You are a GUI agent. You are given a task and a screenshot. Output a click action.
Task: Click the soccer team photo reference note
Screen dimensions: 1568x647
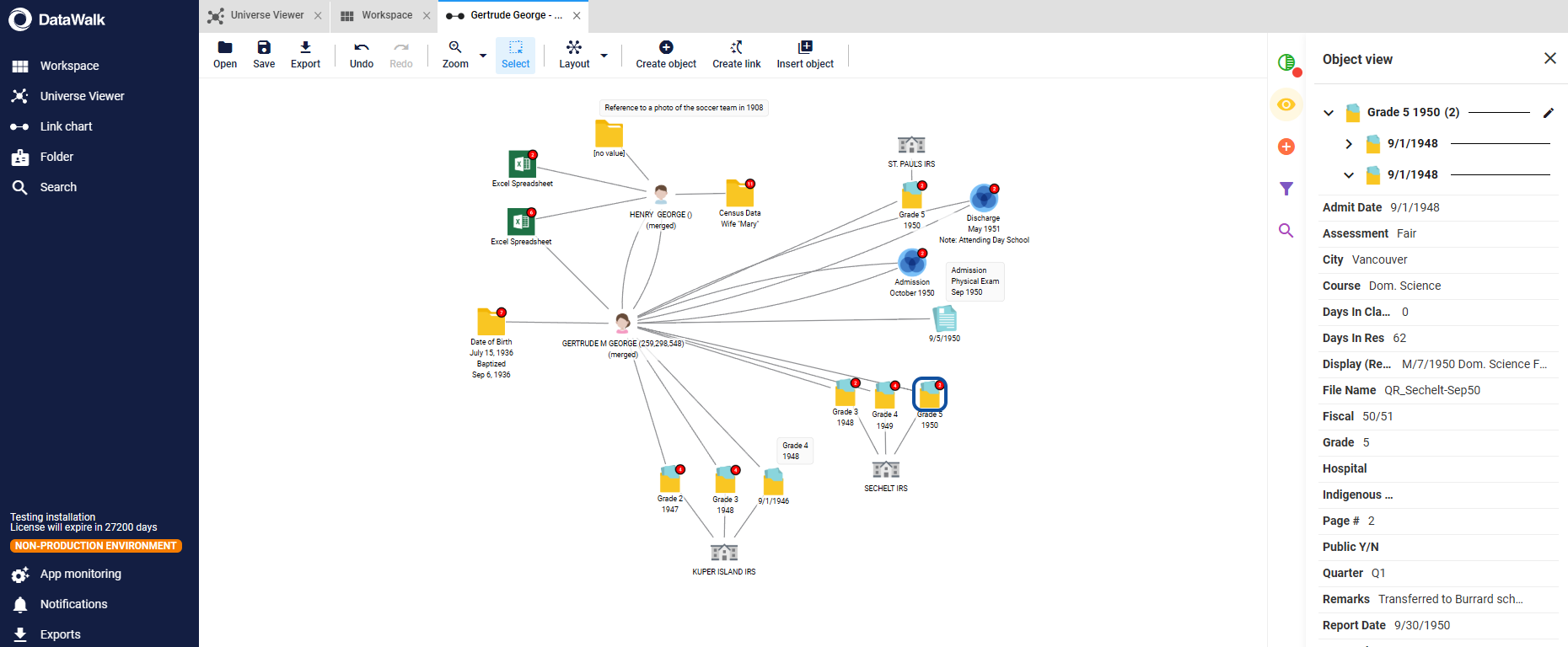(x=684, y=108)
